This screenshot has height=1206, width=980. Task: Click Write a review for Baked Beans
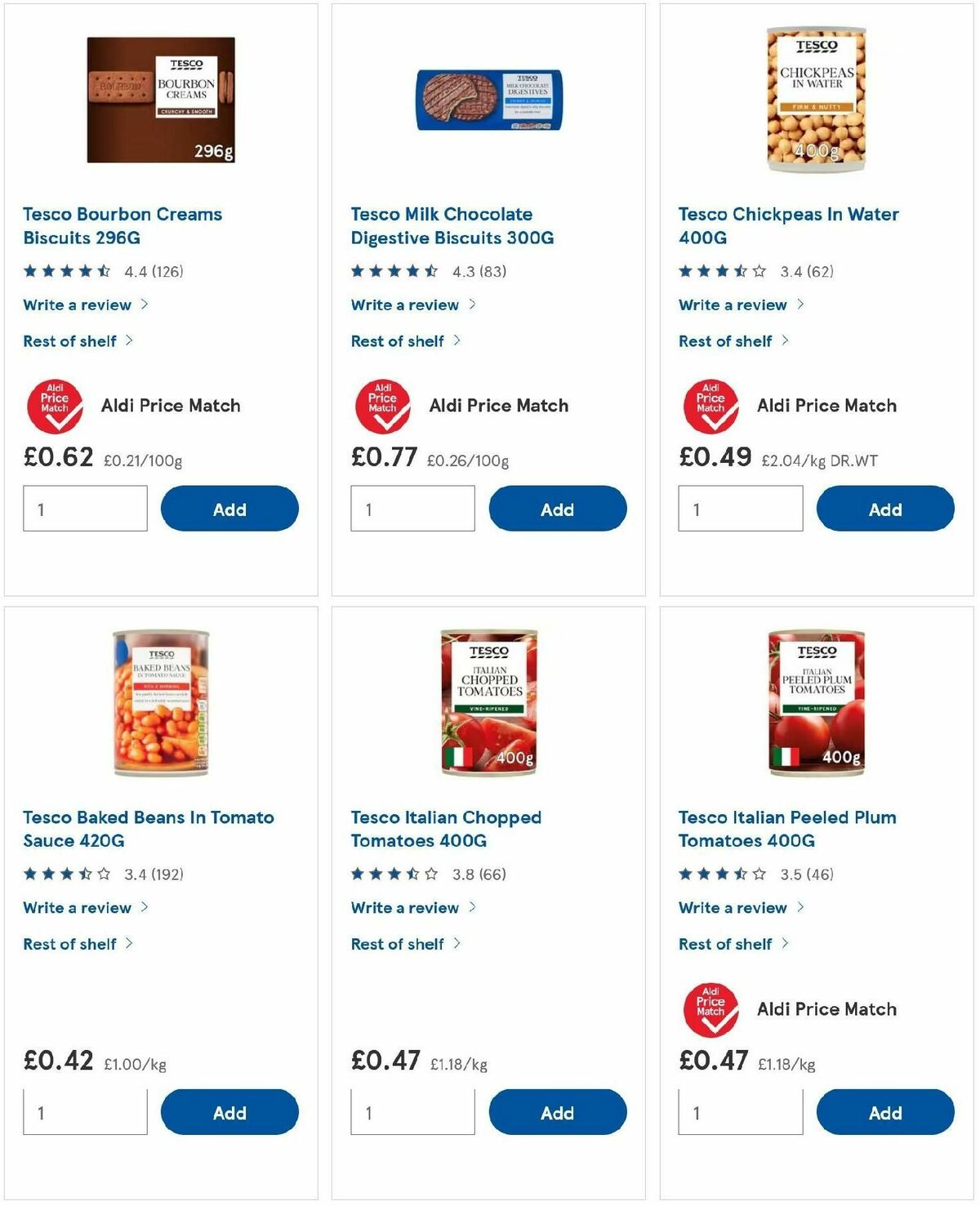76,908
